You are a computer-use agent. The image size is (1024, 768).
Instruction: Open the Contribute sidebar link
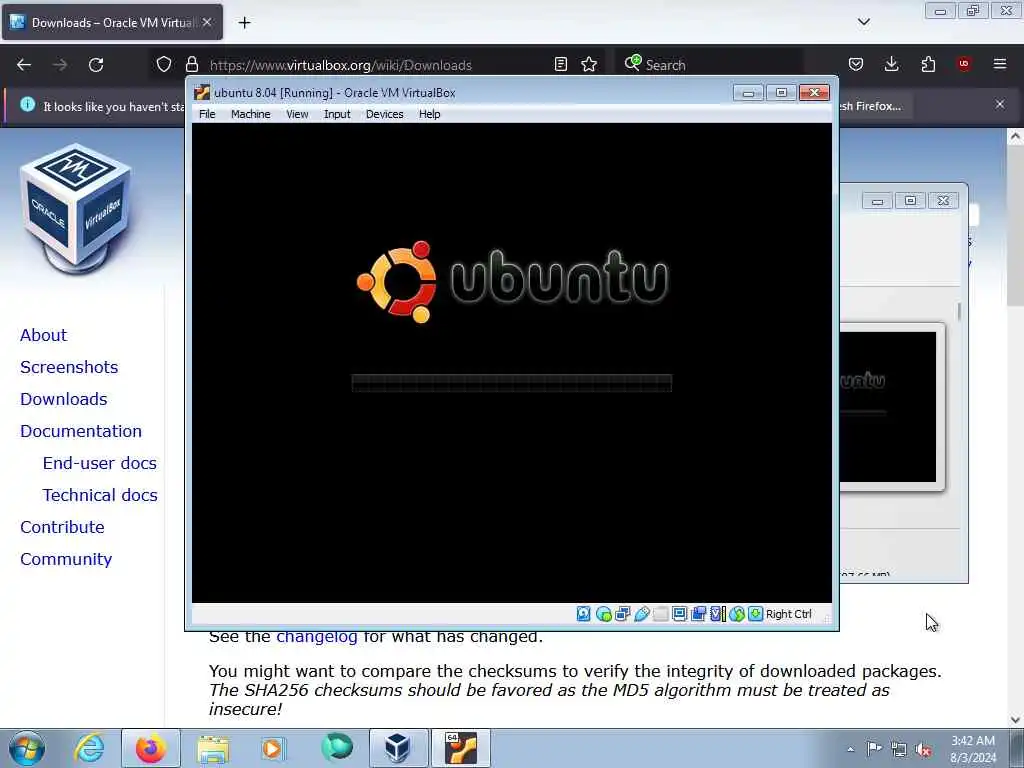[62, 527]
